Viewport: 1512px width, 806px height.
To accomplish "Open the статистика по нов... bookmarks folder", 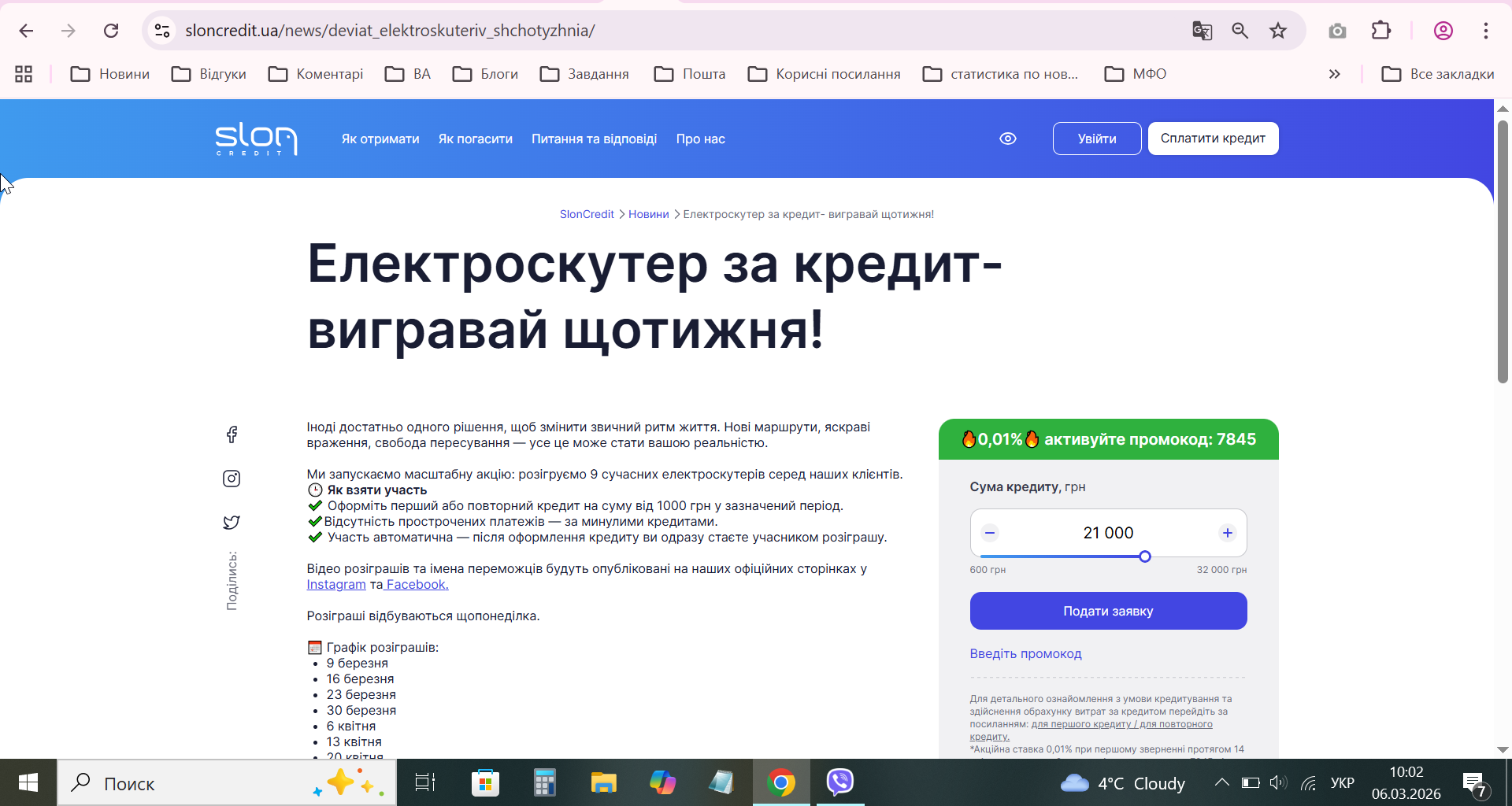I will 1000,74.
